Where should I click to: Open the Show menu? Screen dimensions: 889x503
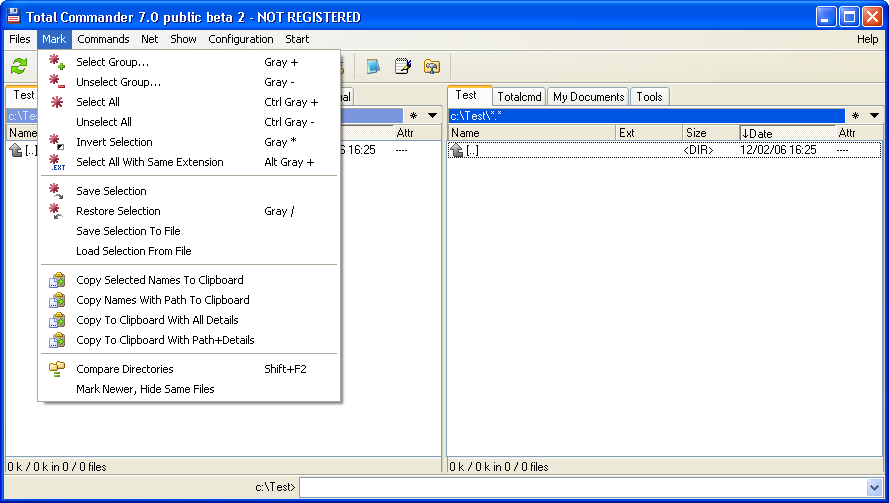click(x=183, y=39)
